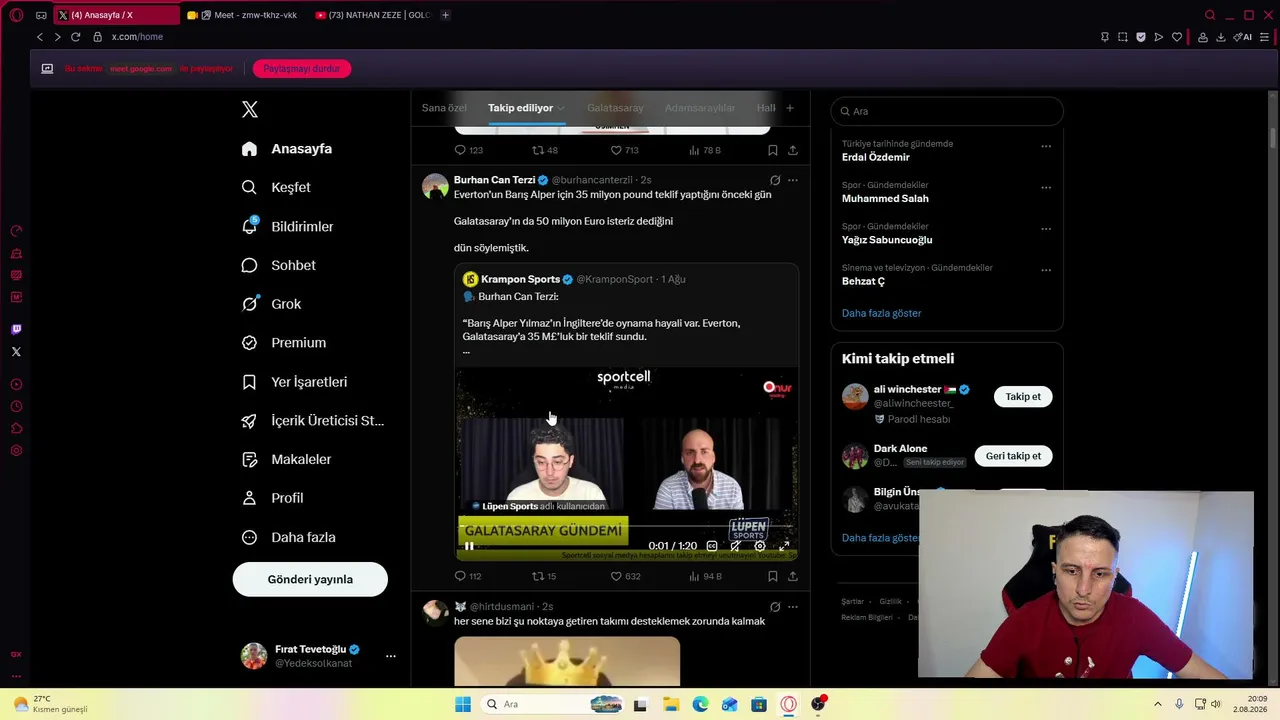This screenshot has width=1280, height=720.
Task: Open Makaleler in the sidebar
Action: coord(286,459)
